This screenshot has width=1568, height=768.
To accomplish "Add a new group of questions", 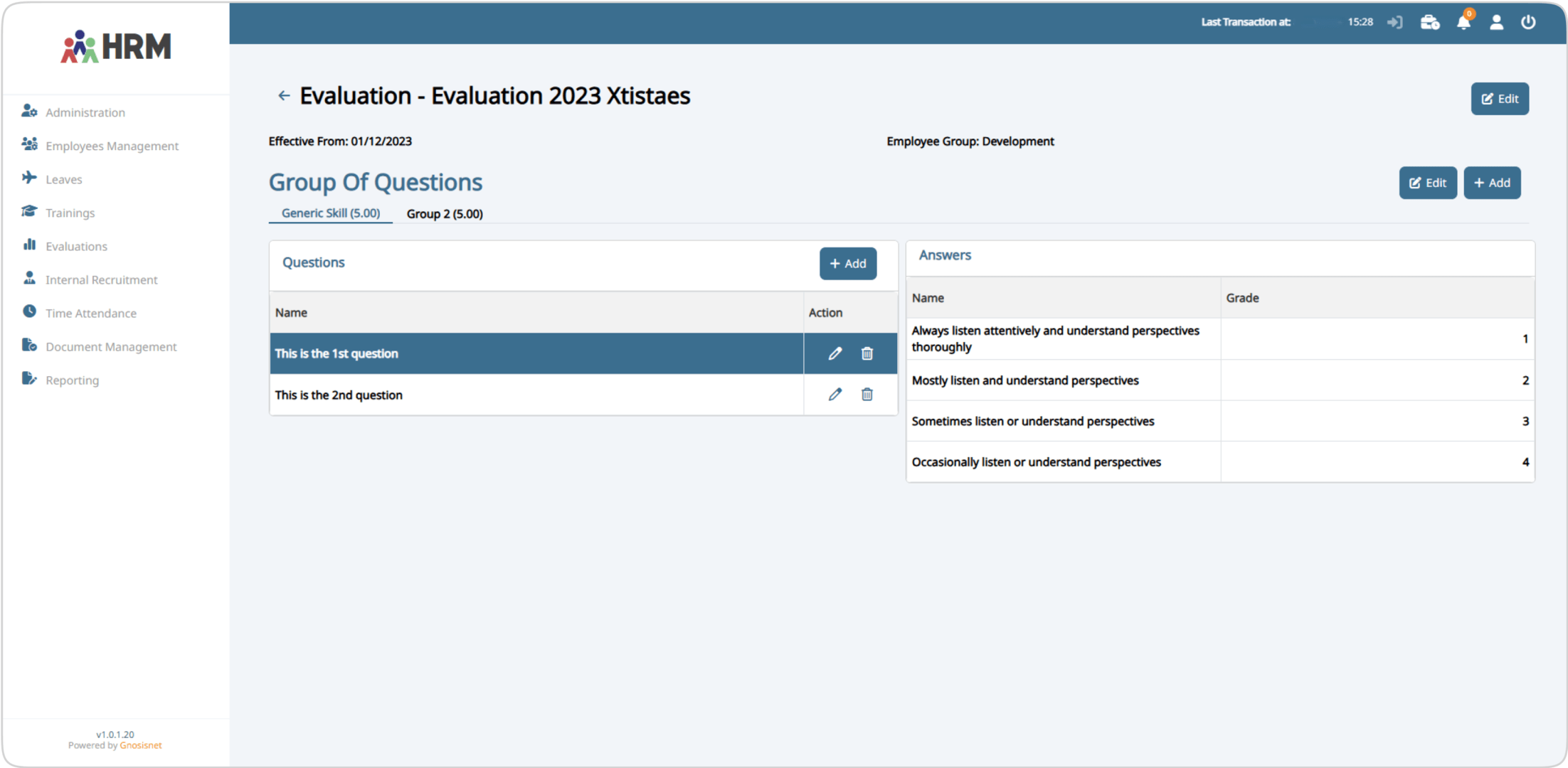I will (1491, 183).
